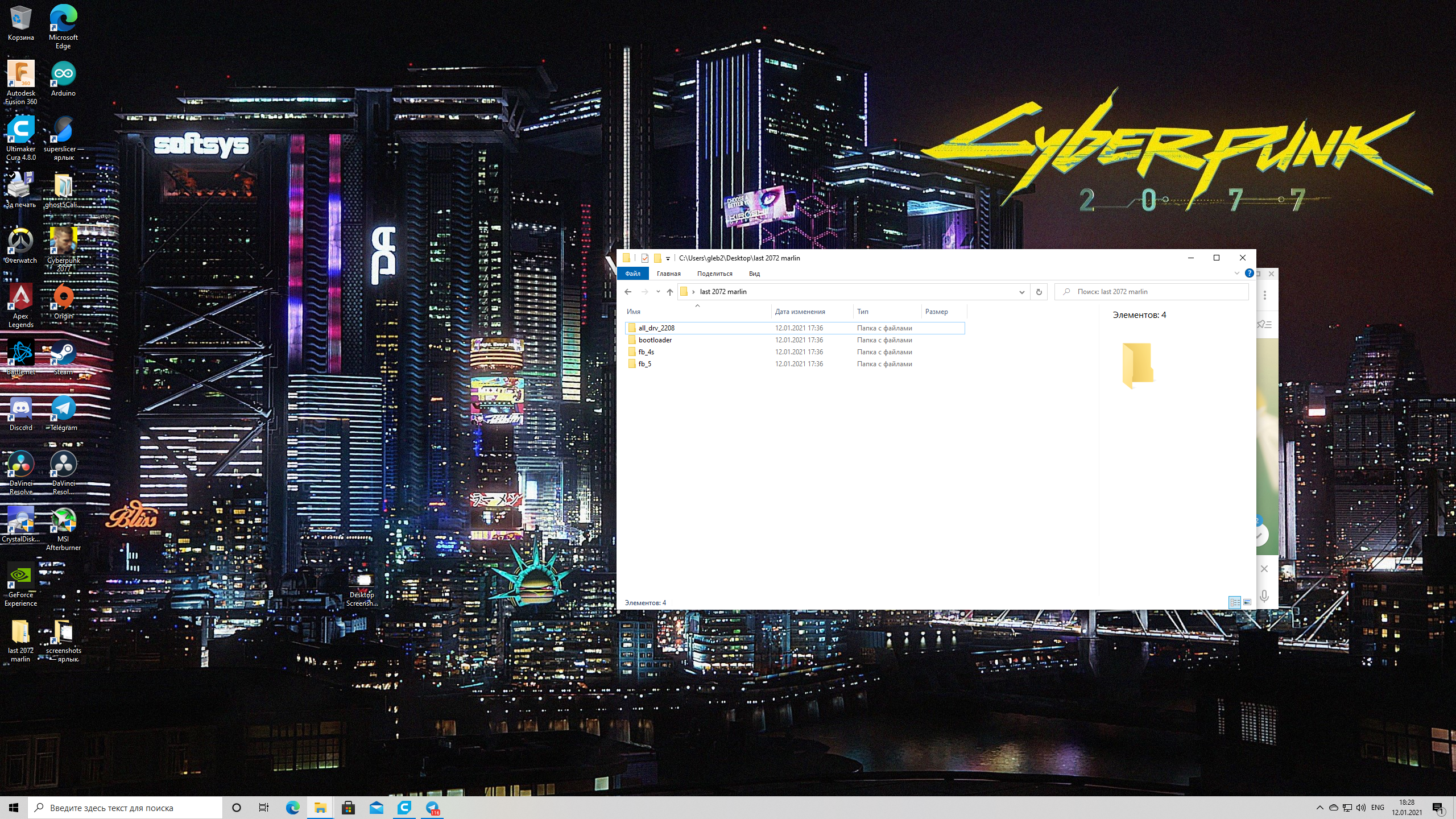The image size is (1456, 819).
Task: Select the Desktop Screenshots icon
Action: coord(362,589)
